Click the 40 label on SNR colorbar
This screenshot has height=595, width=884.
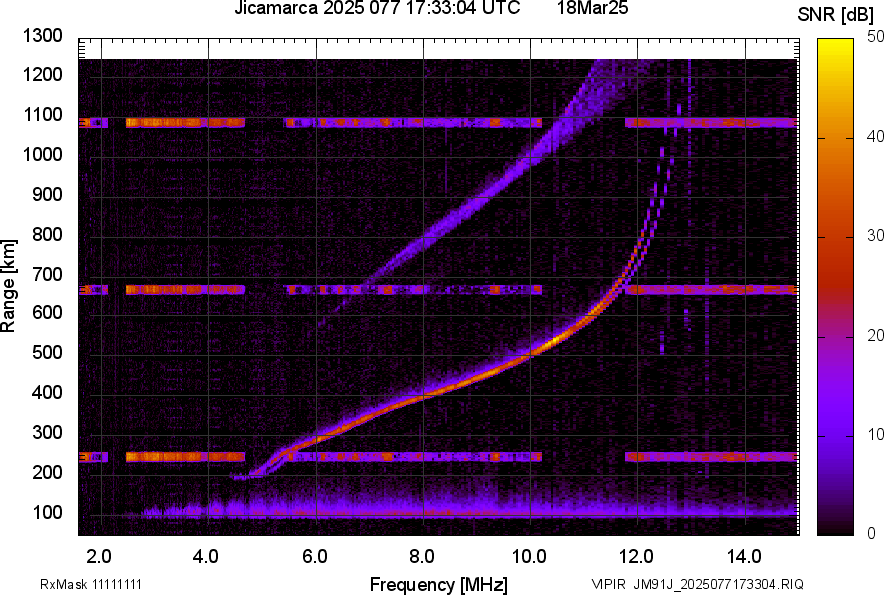coord(875,136)
